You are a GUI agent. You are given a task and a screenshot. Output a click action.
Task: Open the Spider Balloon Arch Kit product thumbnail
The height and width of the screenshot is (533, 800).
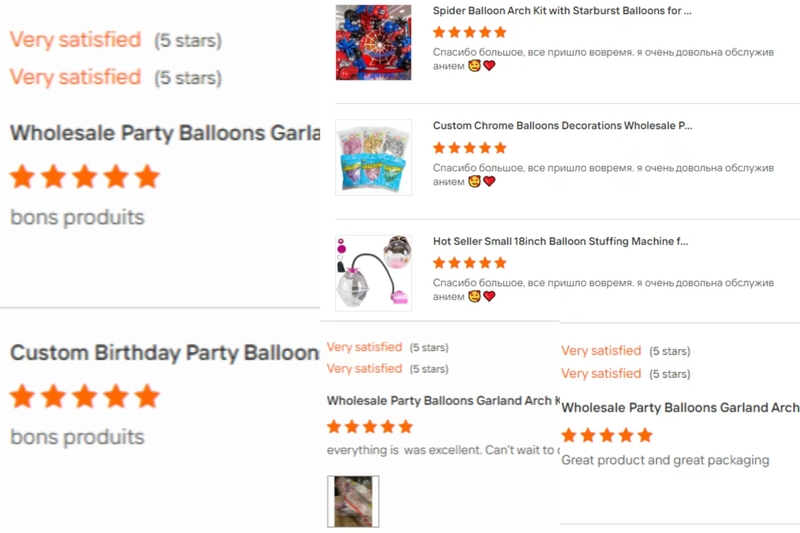tap(373, 42)
